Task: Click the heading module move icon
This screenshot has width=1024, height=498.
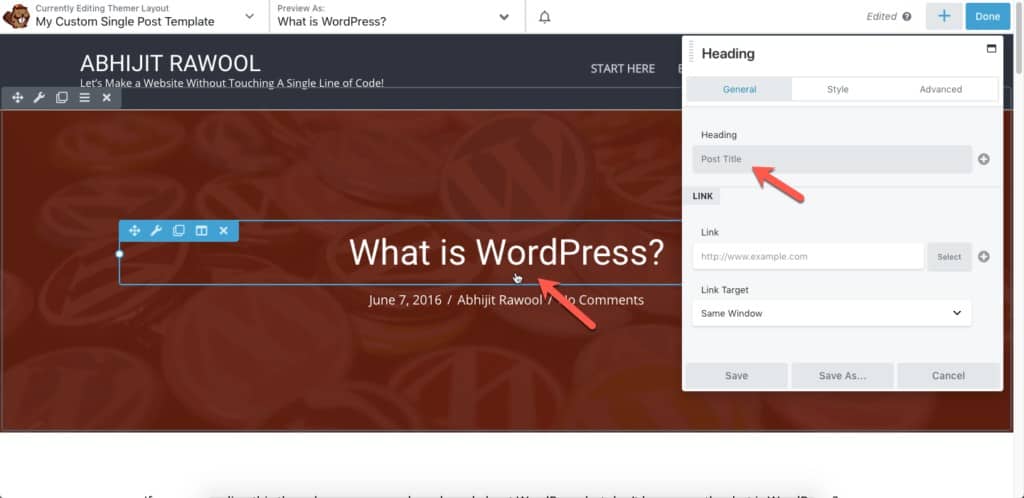Action: point(134,230)
